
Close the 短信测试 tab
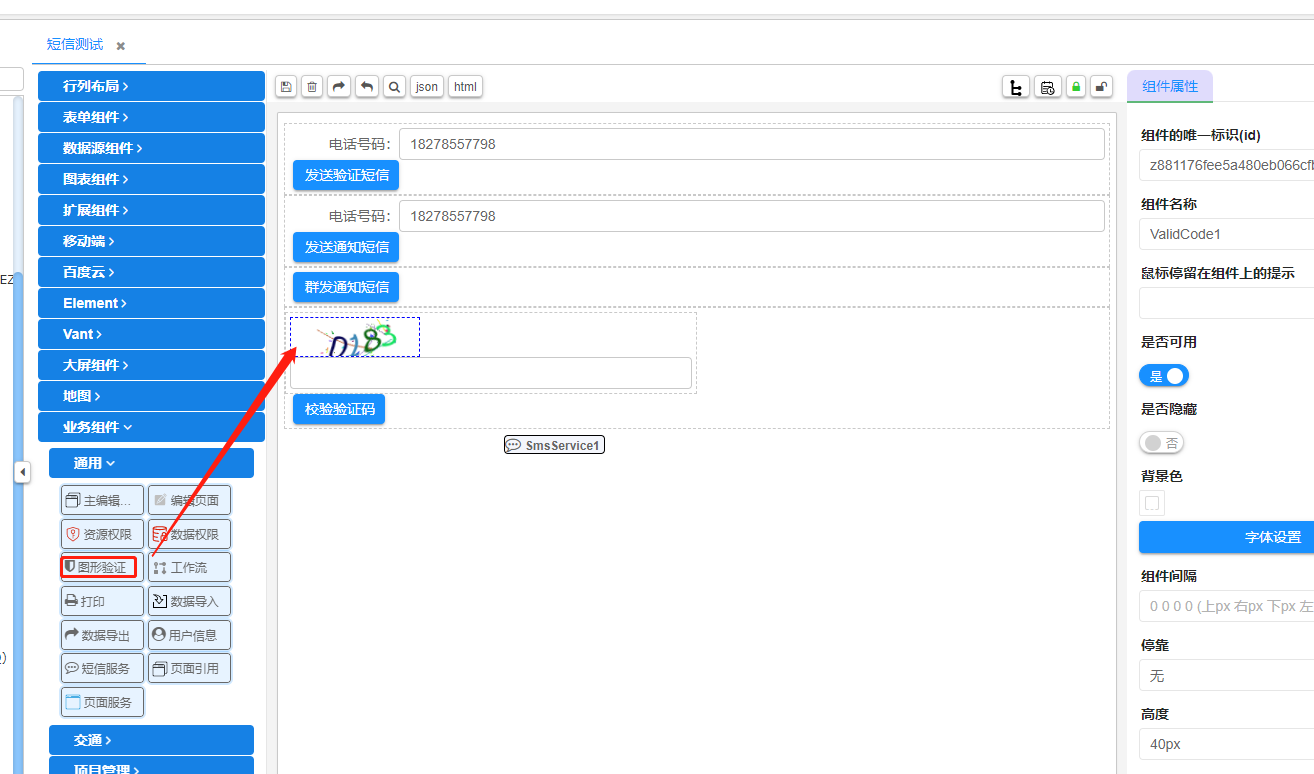coord(121,46)
